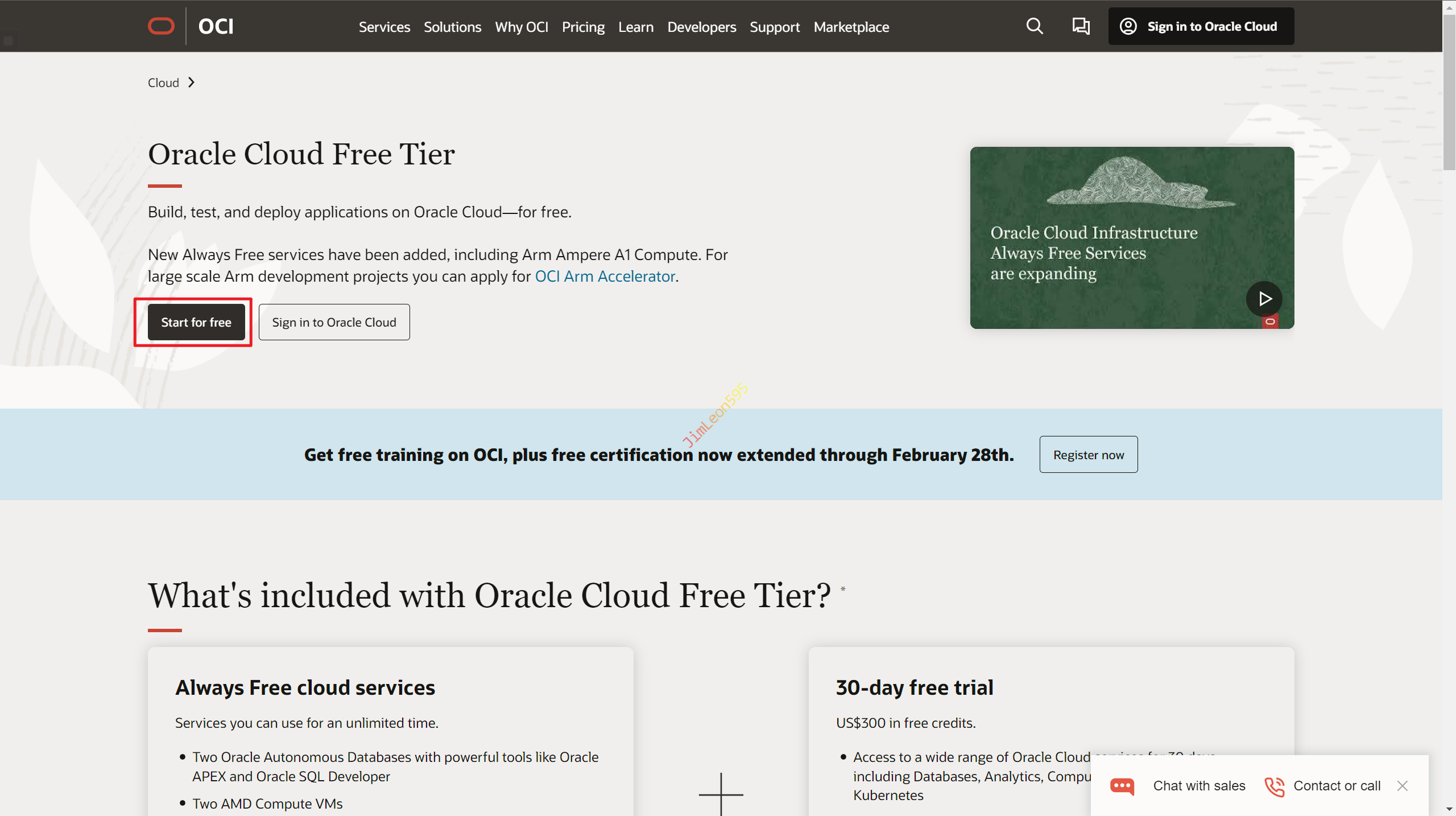Click the chat bubbles icon in header
This screenshot has width=1456, height=816.
click(x=1081, y=26)
